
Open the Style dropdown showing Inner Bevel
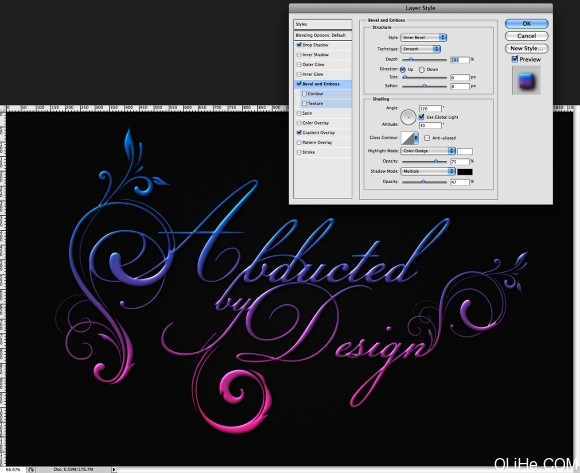coord(424,37)
